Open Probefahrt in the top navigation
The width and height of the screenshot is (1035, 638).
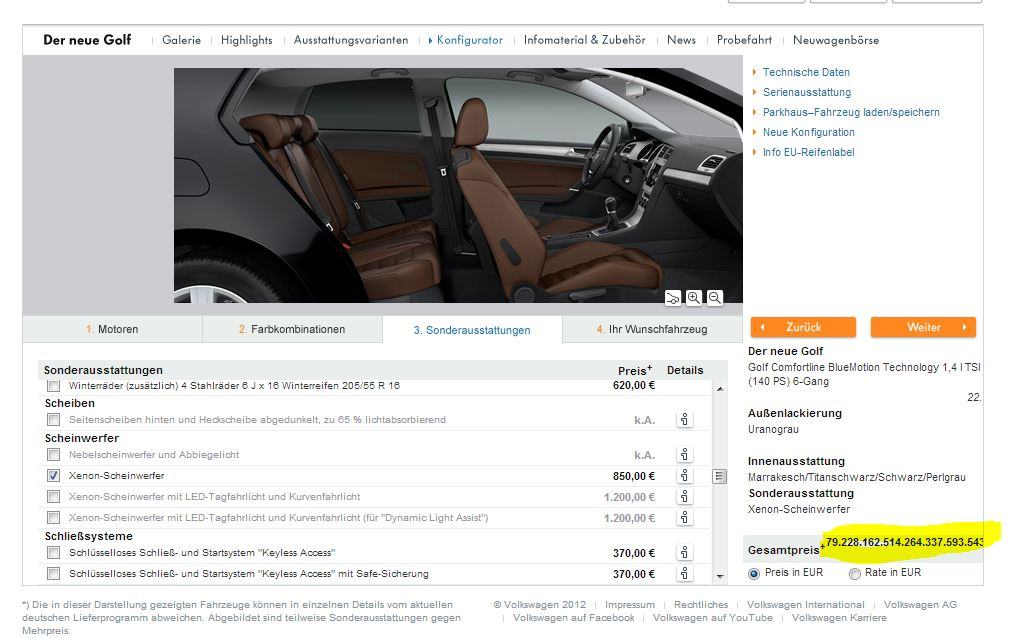point(744,40)
